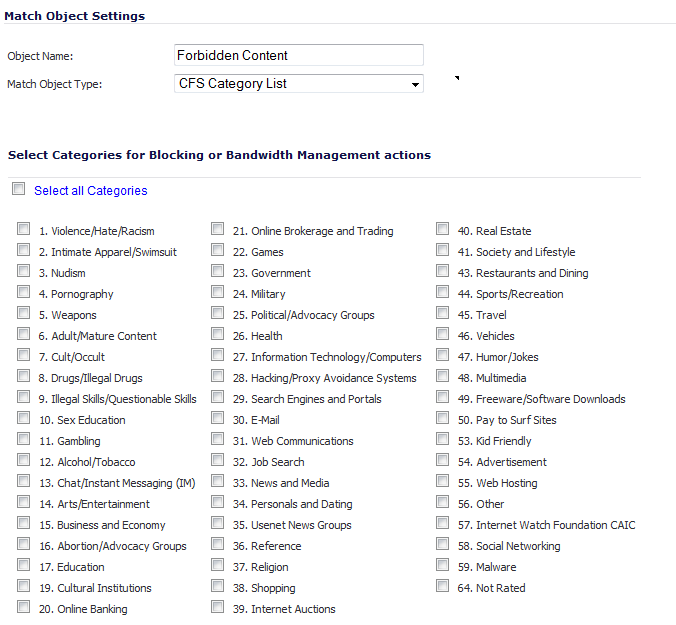Image resolution: width=676 pixels, height=625 pixels.
Task: Check Internet Watch Foundation CAIC checkbox
Action: click(x=442, y=523)
